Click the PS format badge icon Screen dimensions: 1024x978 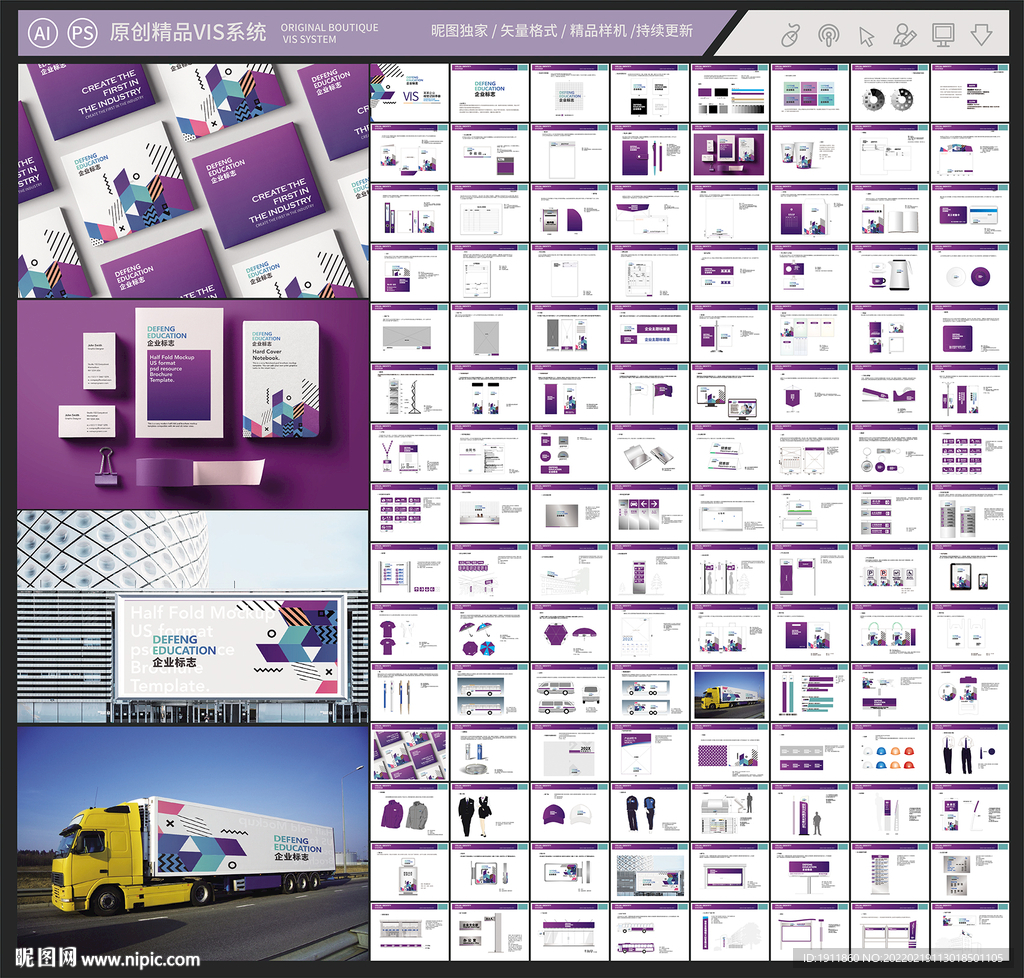click(82, 33)
